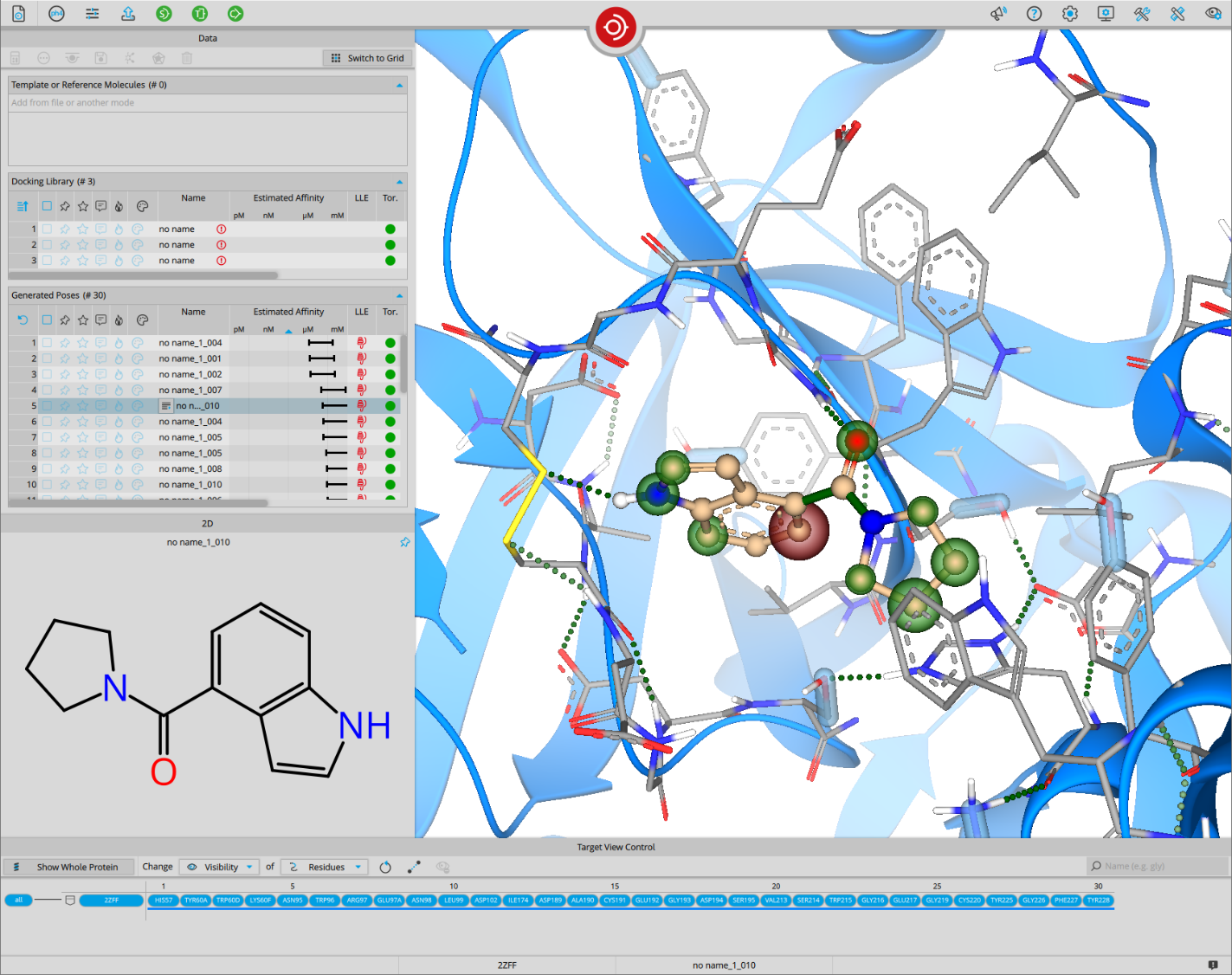Viewport: 1232px width, 975px height.
Task: Check the select-all box in Generated Poses header
Action: (47, 320)
